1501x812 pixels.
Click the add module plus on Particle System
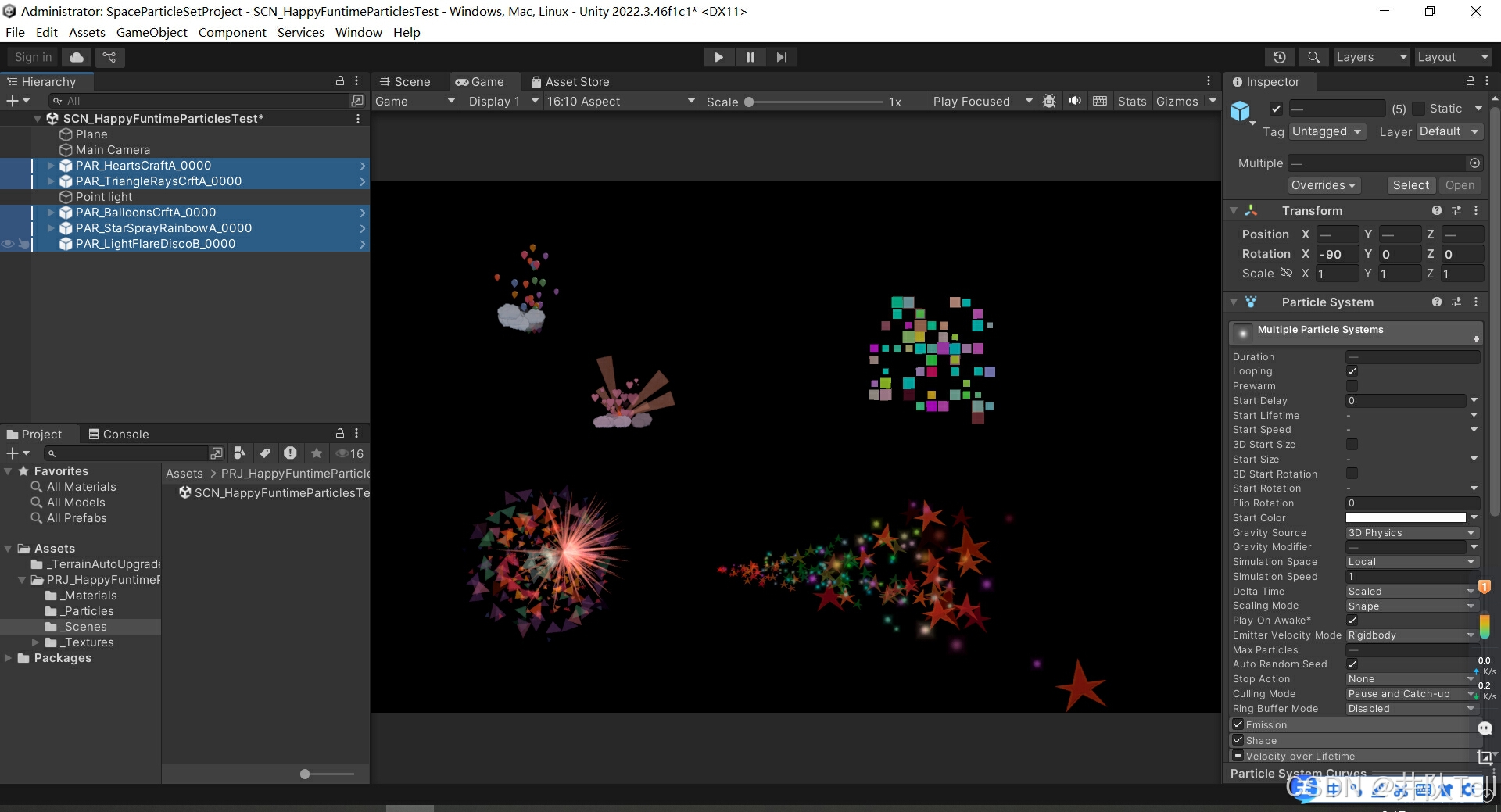click(1476, 339)
